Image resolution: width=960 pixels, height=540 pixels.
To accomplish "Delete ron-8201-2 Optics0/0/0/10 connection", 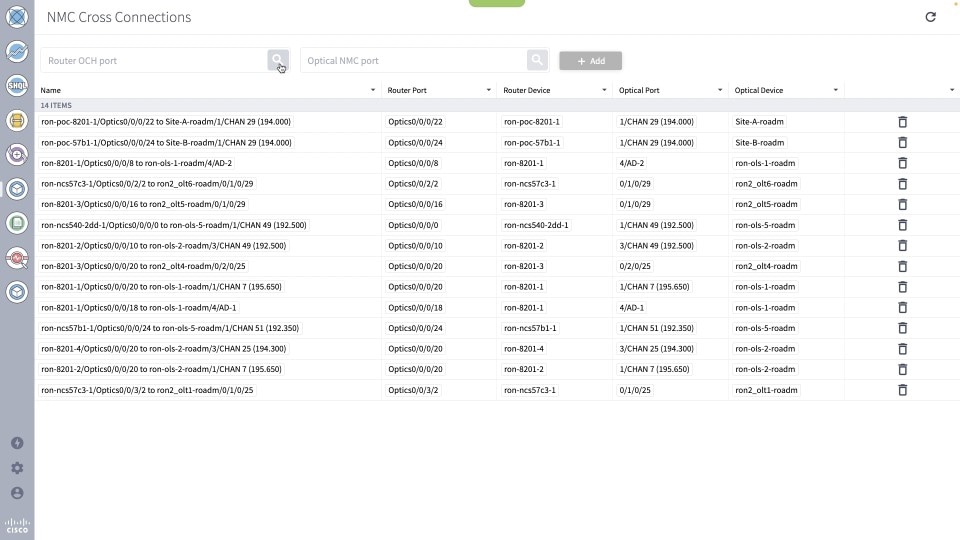I will tap(902, 246).
